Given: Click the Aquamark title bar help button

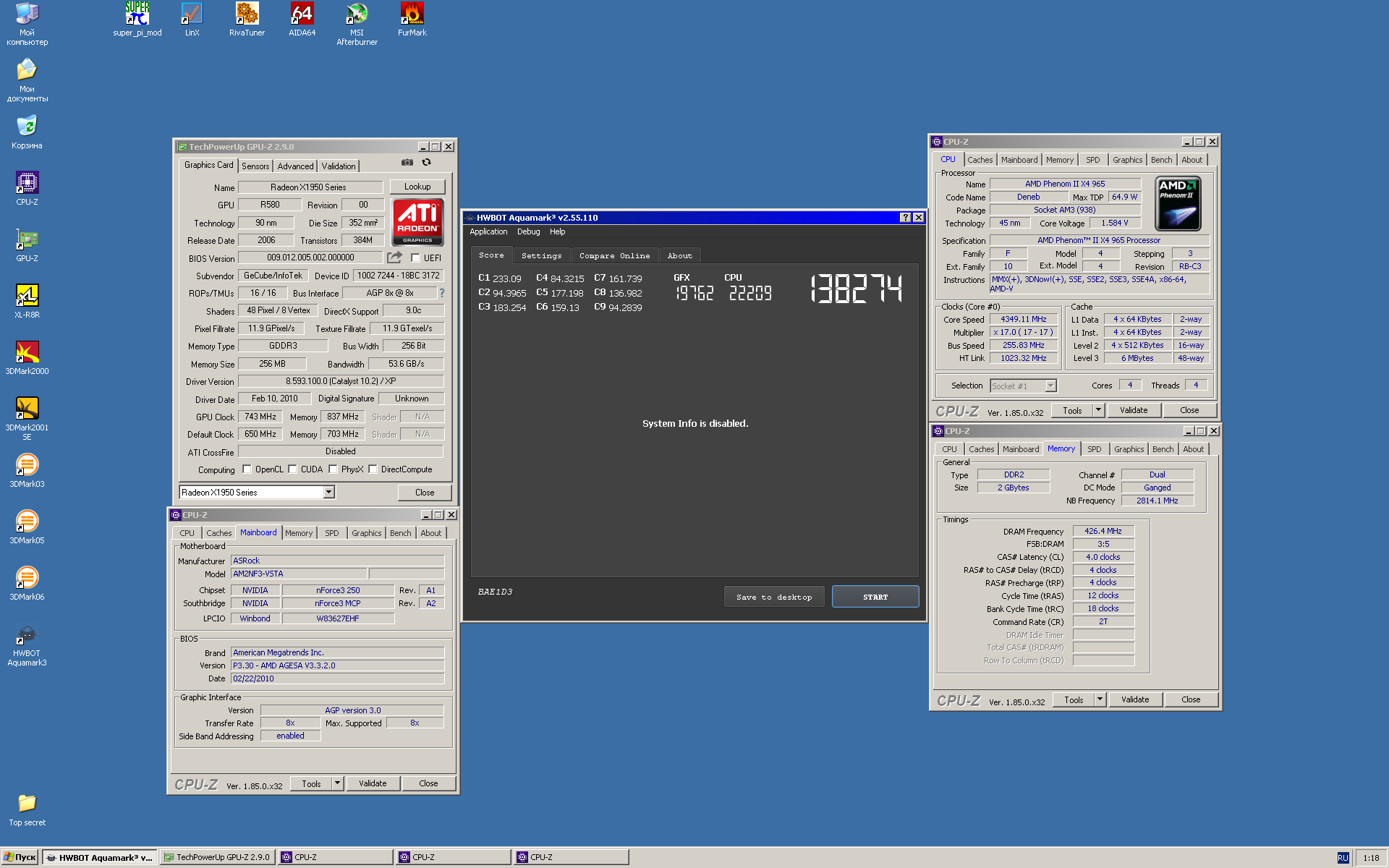Looking at the screenshot, I should coord(905,217).
